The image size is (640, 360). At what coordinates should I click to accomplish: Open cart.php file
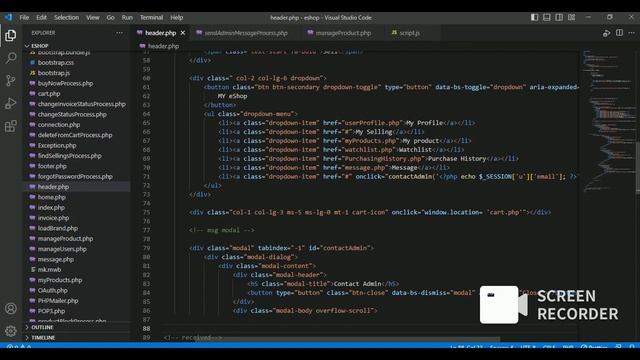(49, 93)
